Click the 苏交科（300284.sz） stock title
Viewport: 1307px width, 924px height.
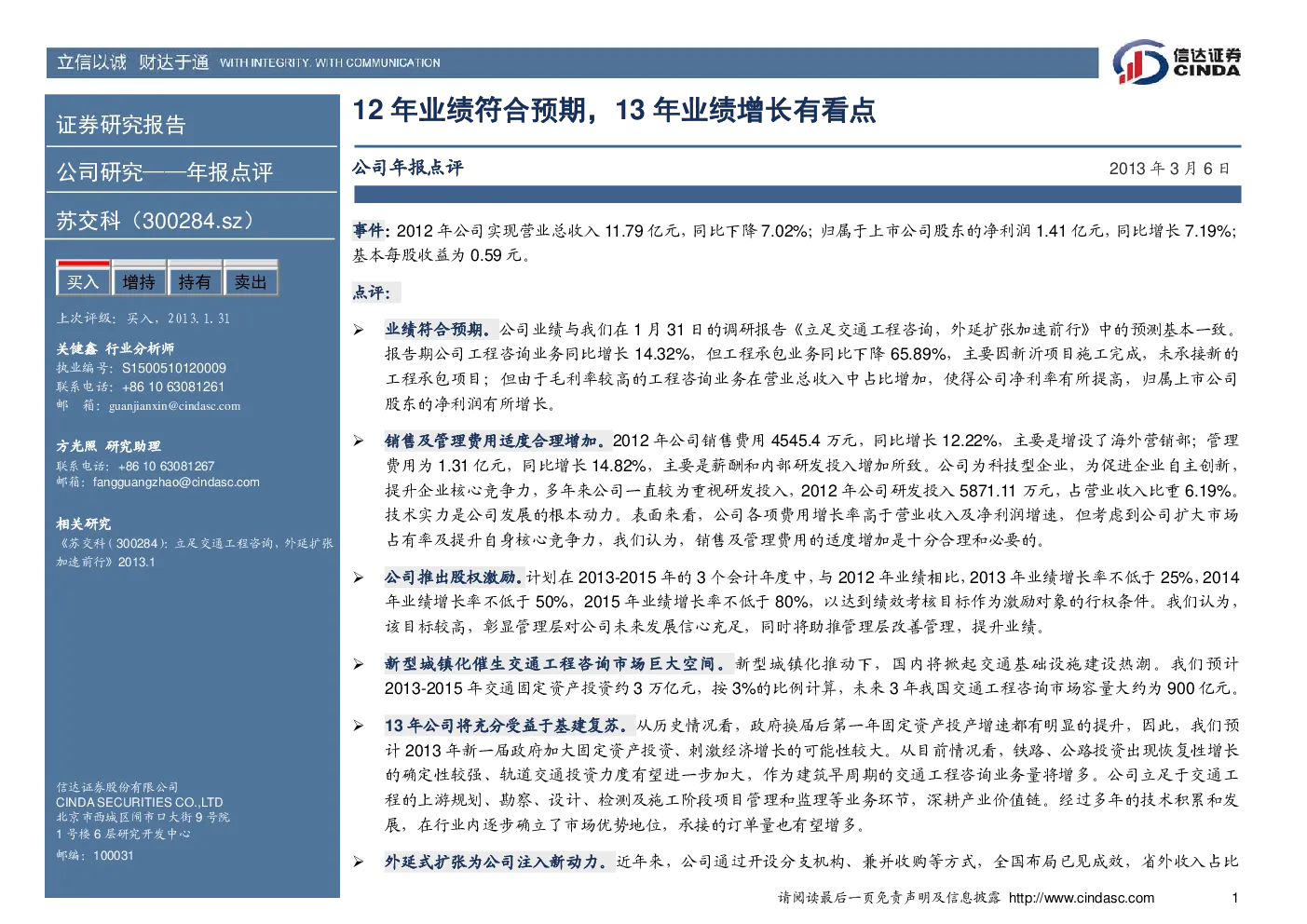point(156,221)
